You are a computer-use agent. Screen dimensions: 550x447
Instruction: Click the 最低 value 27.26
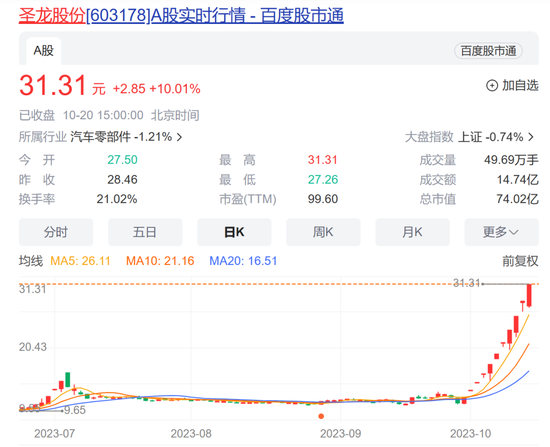(x=323, y=180)
